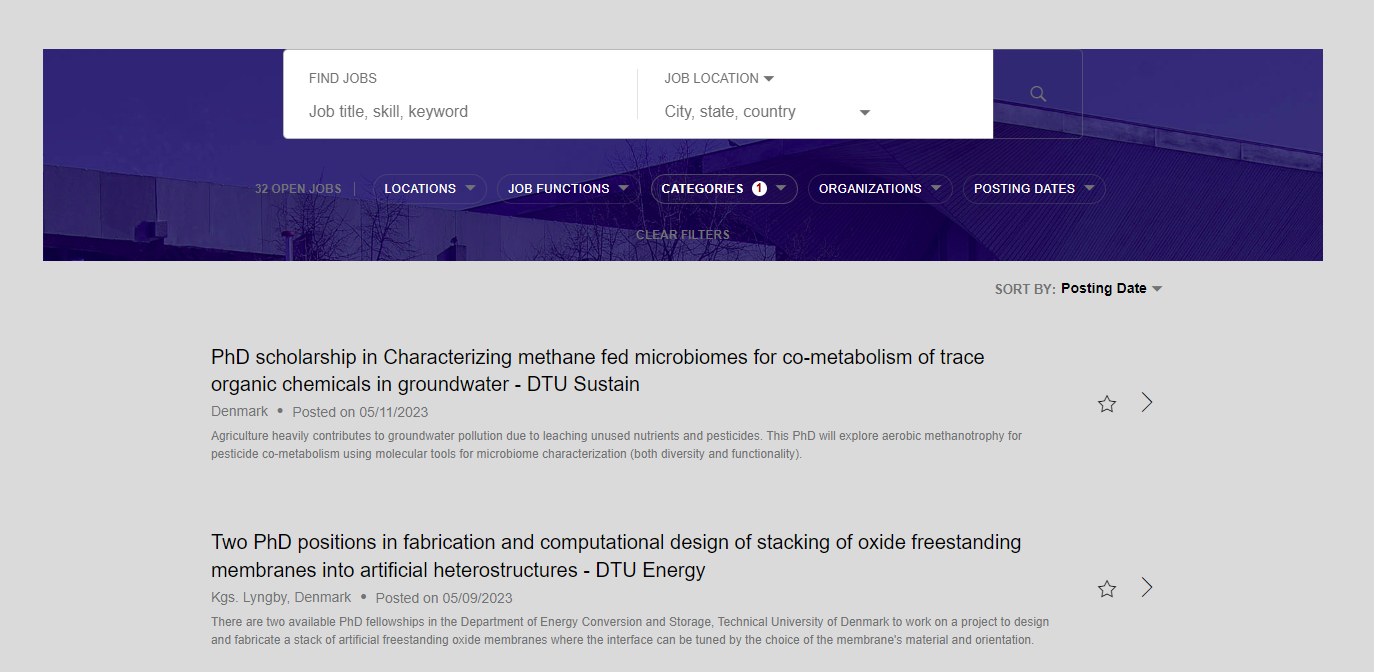Open methane microbiomes job via arrow chevron
This screenshot has height=672, width=1374.
1147,402
